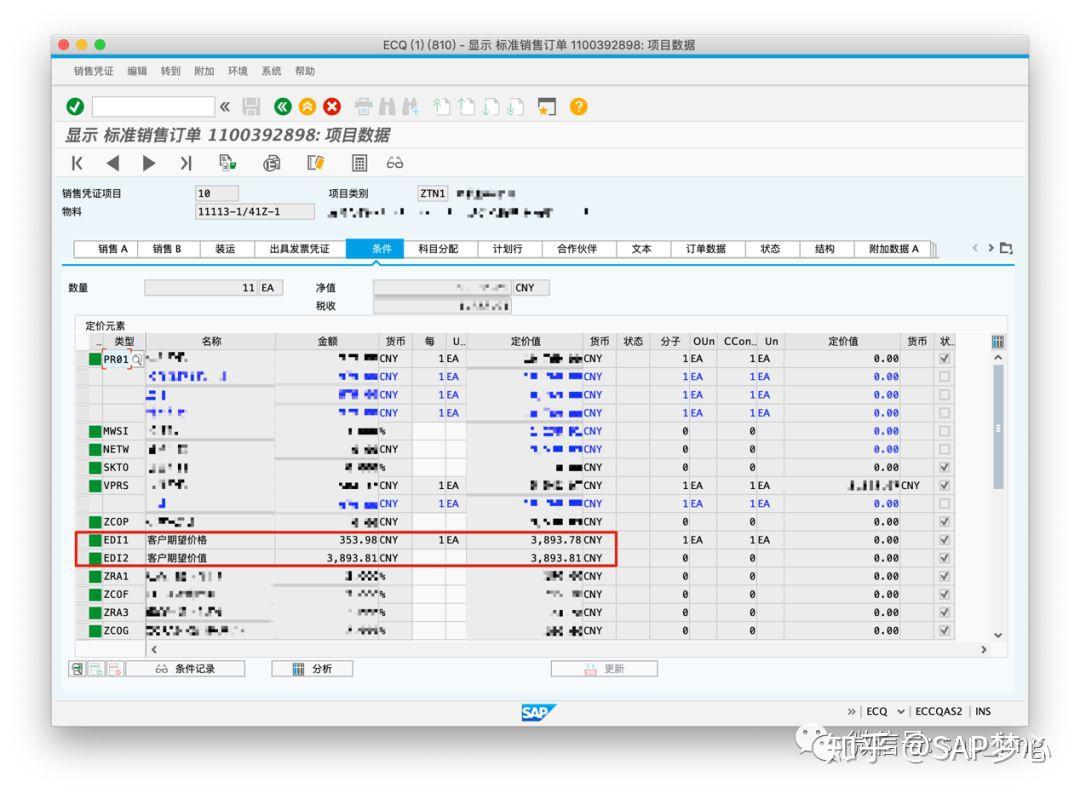
Task: Click the SAP logo in status bar
Action: [539, 712]
